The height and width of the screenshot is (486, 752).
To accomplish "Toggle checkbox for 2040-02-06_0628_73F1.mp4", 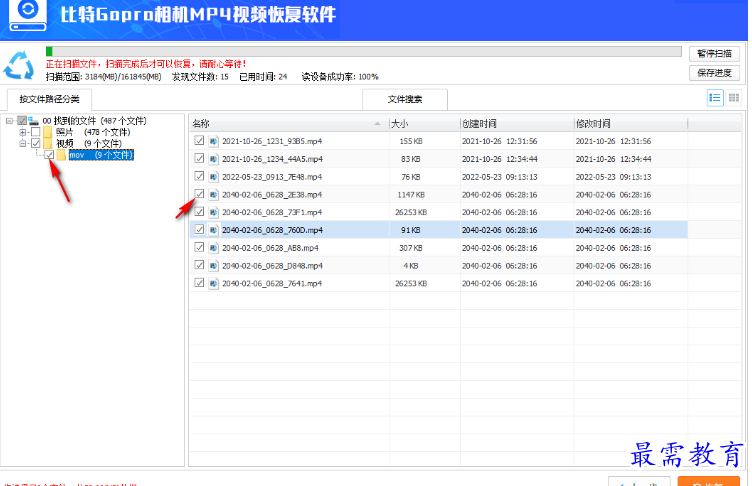I will click(200, 212).
